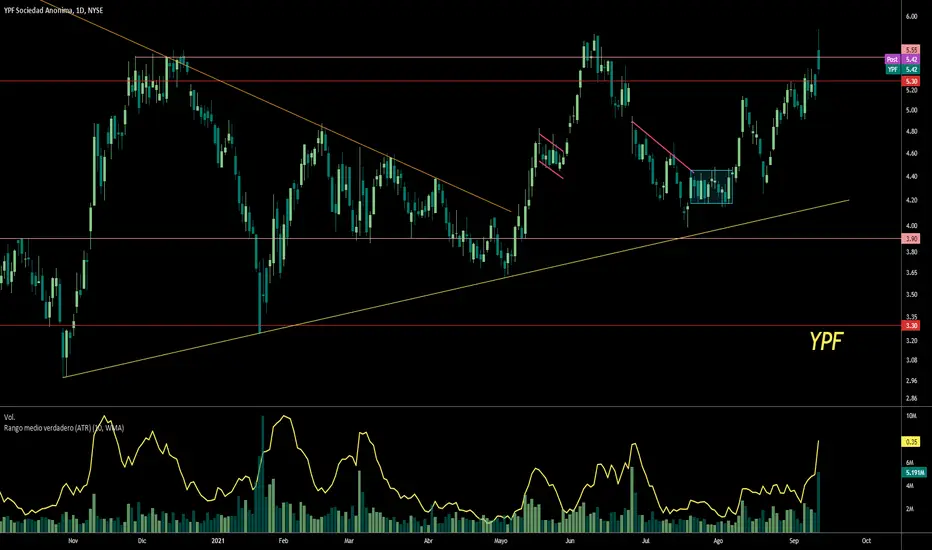Select the Feb time axis label
The image size is (932, 550).
283,540
